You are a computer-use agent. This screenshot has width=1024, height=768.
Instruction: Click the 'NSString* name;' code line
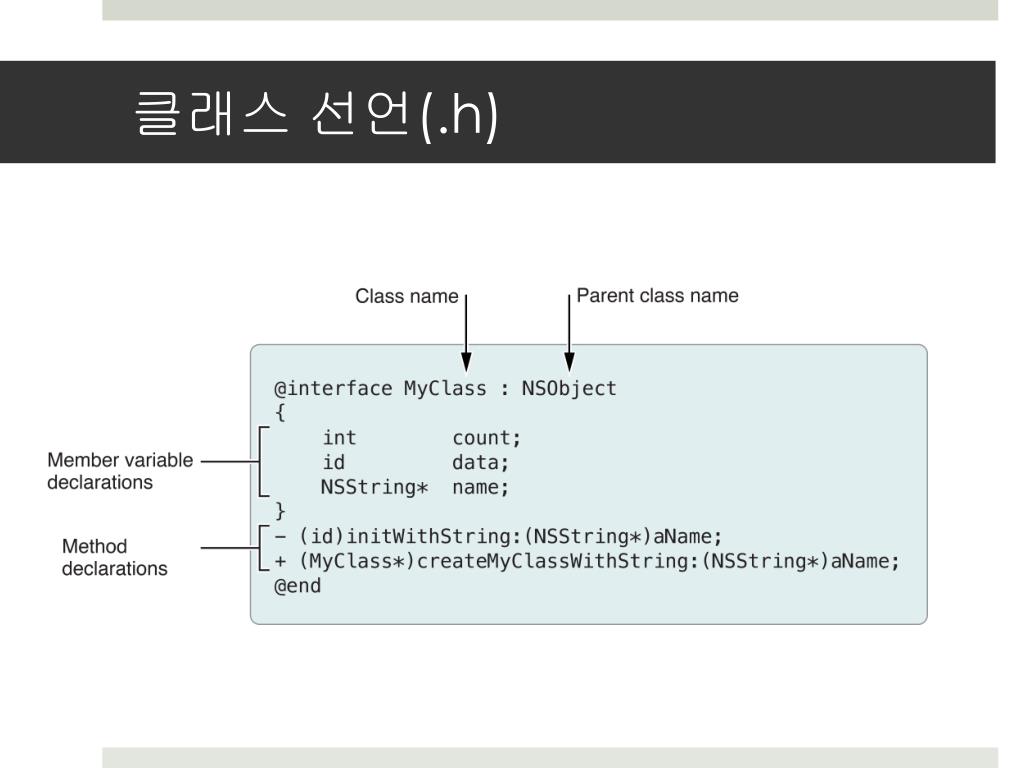[x=415, y=487]
